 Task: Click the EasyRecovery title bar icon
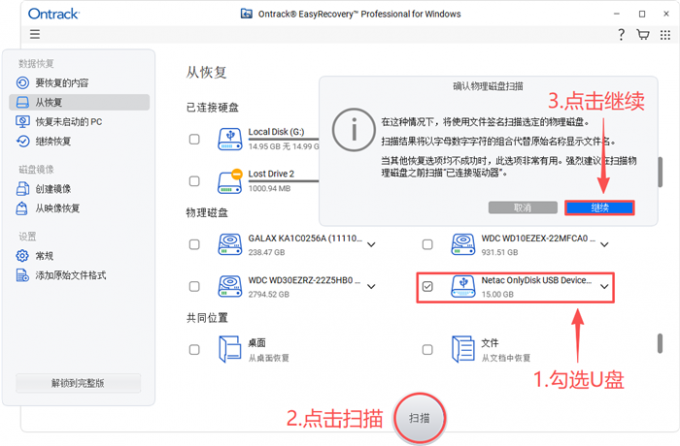246,14
